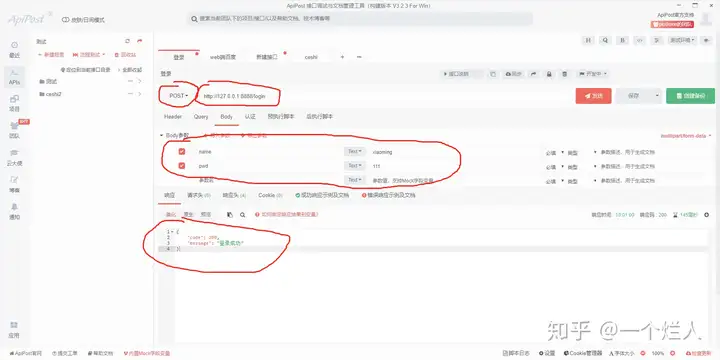This screenshot has height=360, width=720.
Task: Open the 通知 notifications sidebar icon
Action: click(14, 212)
